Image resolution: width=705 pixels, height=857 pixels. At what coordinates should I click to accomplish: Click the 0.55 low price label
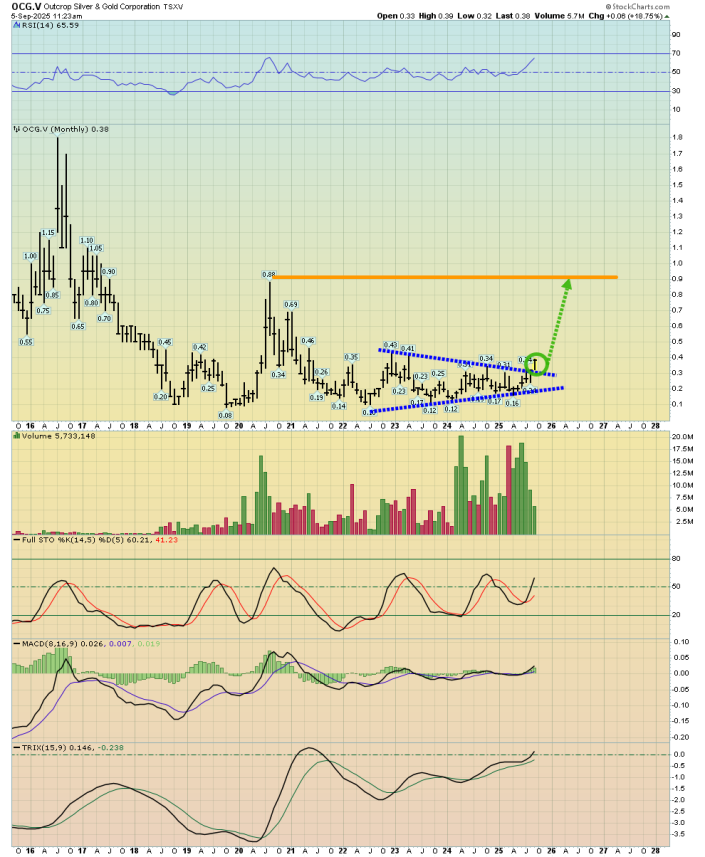[26, 342]
